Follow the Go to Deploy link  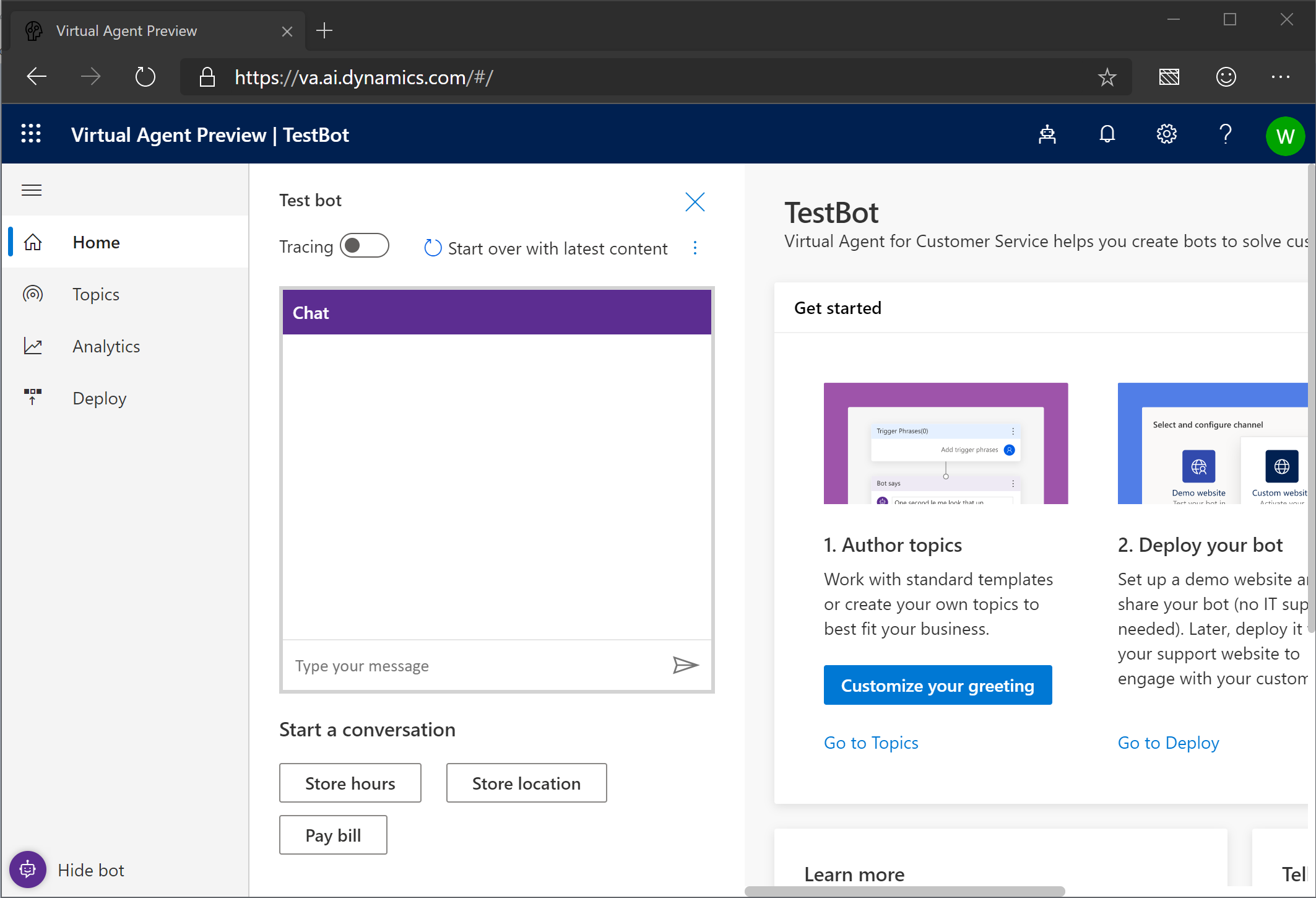click(x=1168, y=743)
